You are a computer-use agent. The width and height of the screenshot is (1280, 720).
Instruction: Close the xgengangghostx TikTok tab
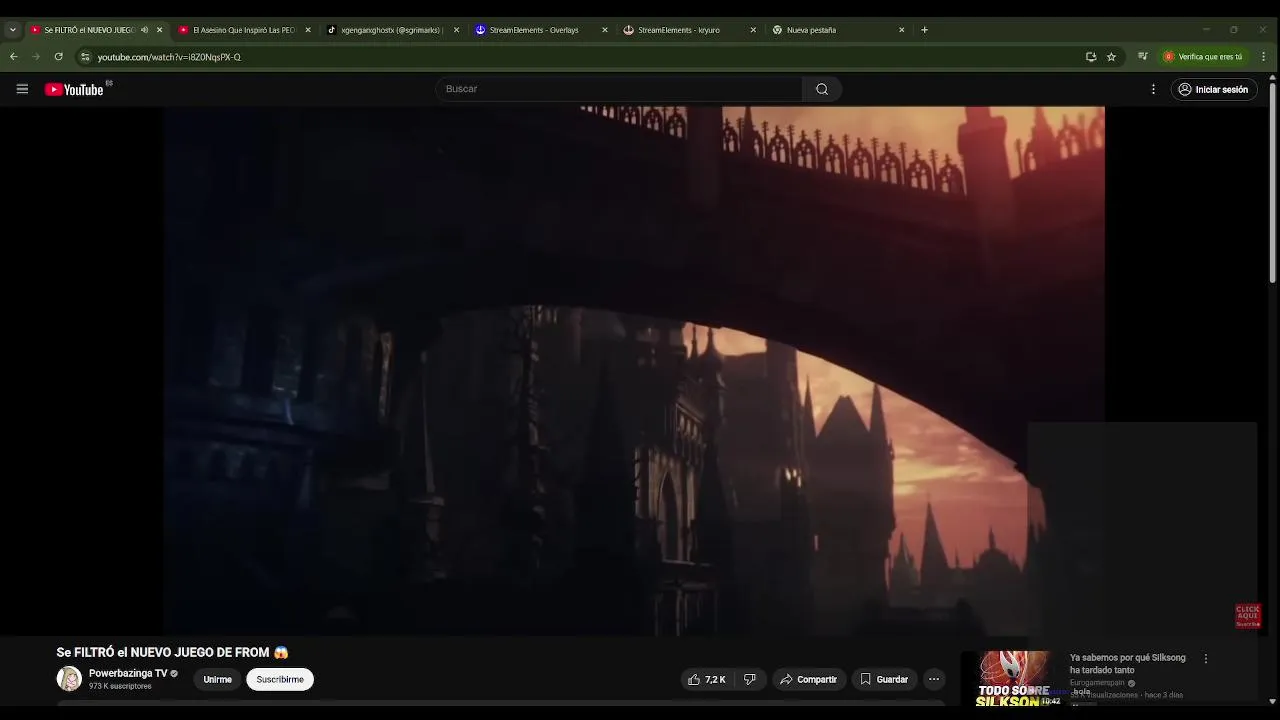click(x=456, y=30)
